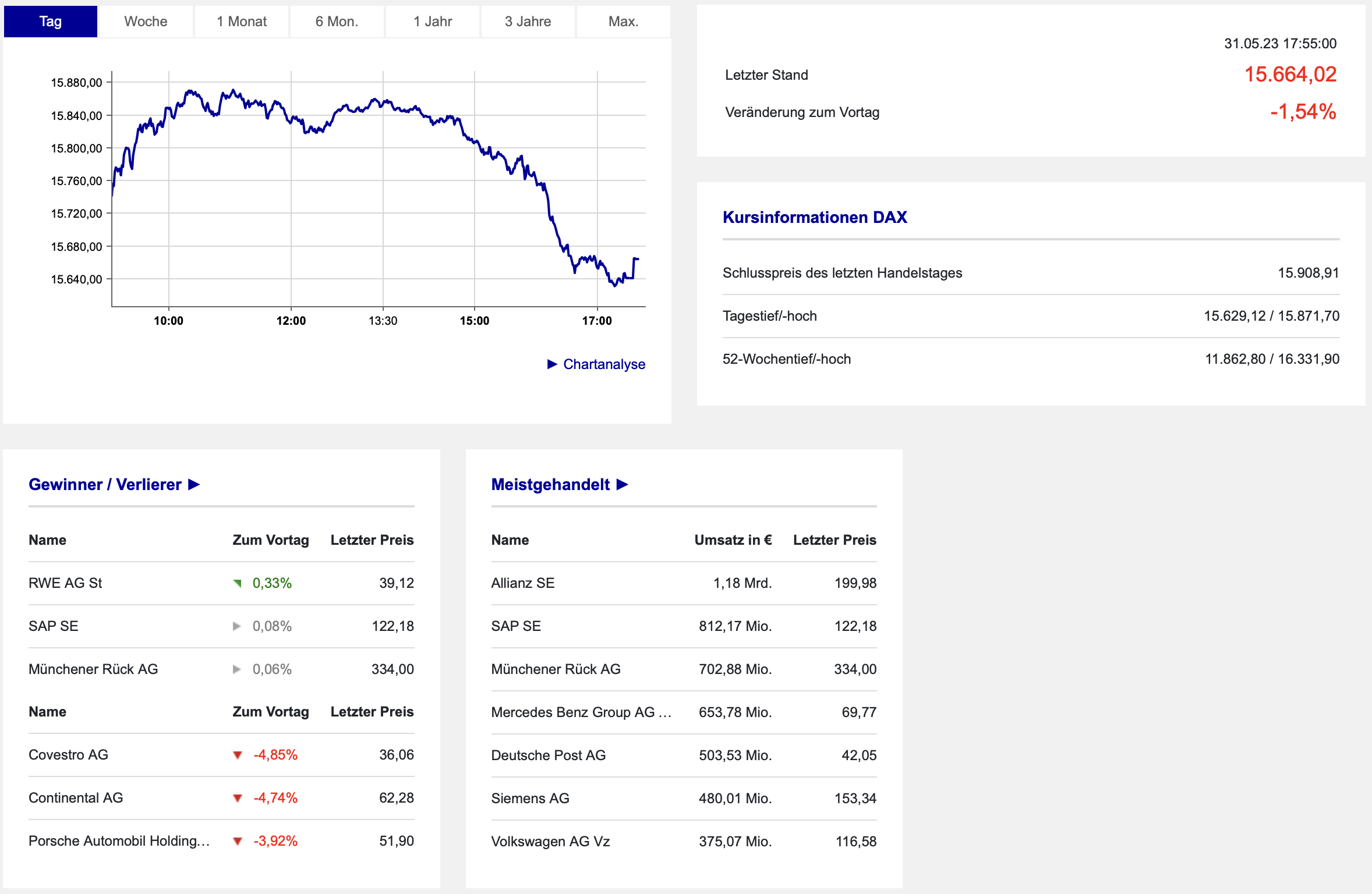Select RWE AG St in winners list
The height and width of the screenshot is (894, 1372).
pyautogui.click(x=65, y=583)
